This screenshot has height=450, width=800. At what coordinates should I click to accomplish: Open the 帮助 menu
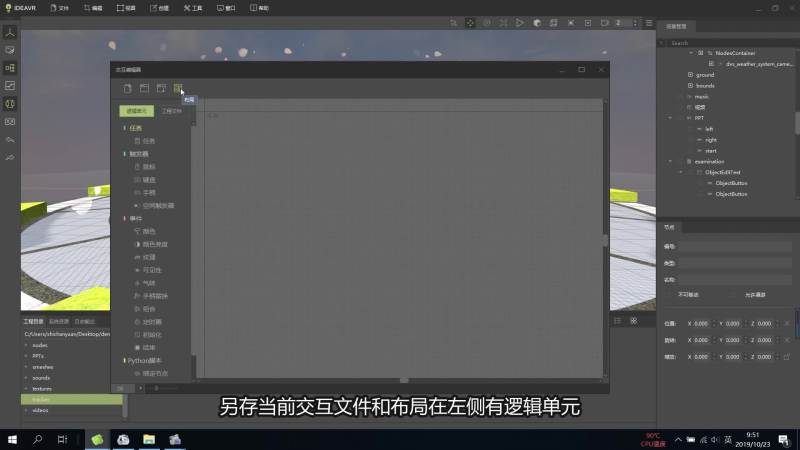pos(260,8)
